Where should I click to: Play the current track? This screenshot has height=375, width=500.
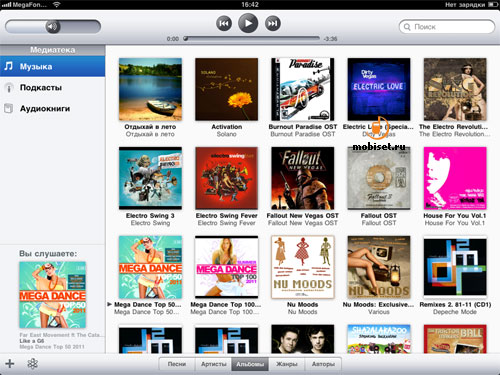(248, 23)
